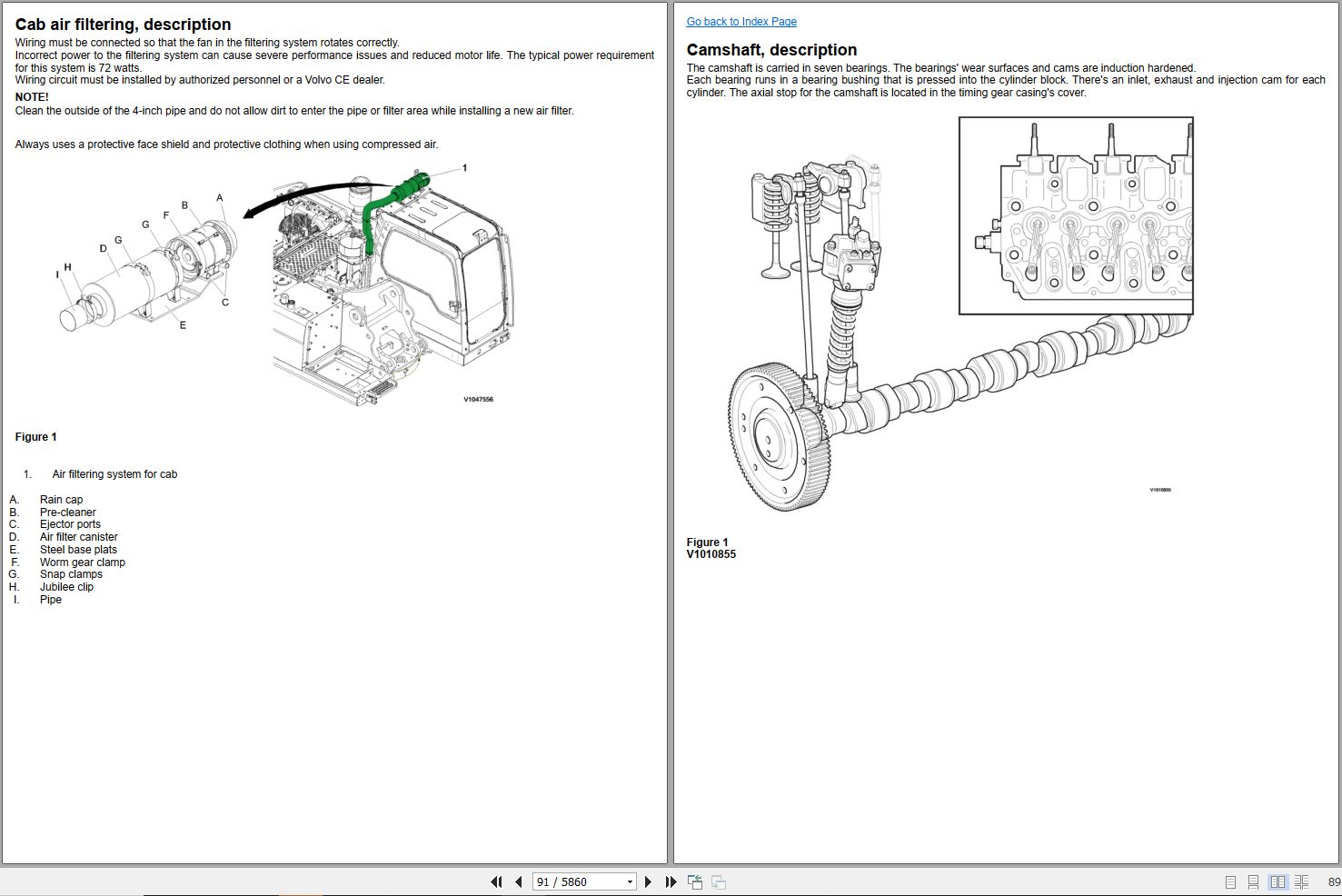This screenshot has height=896, width=1342.
Task: Select the NOTE! label text
Action: point(32,97)
